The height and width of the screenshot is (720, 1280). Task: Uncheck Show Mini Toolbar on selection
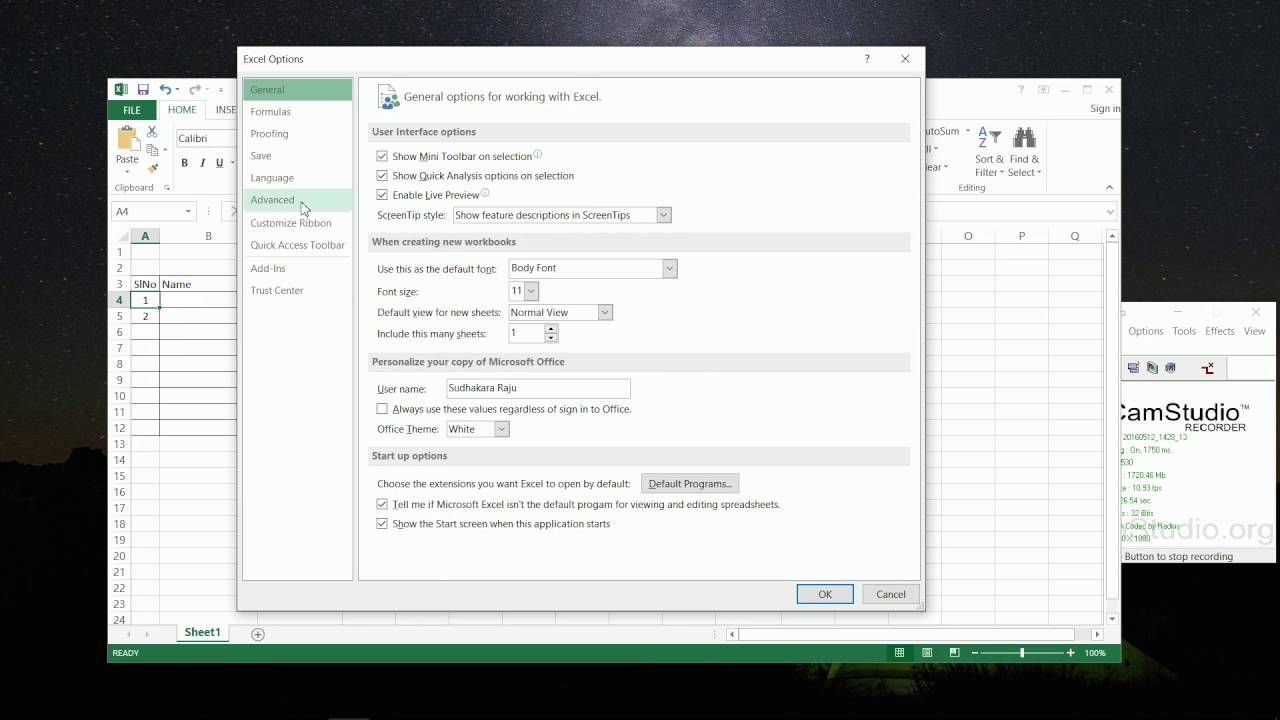pos(382,156)
